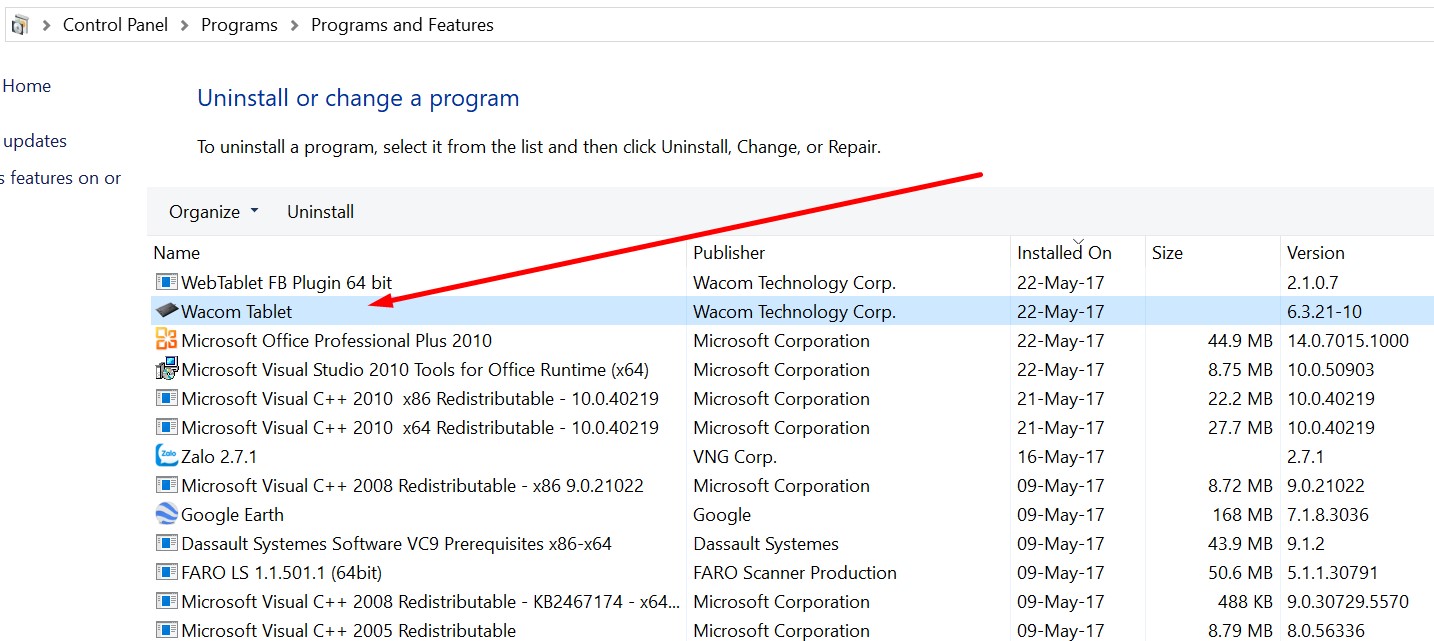1434x641 pixels.
Task: Click the Dassault Systemes Prerequisites icon
Action: click(166, 543)
